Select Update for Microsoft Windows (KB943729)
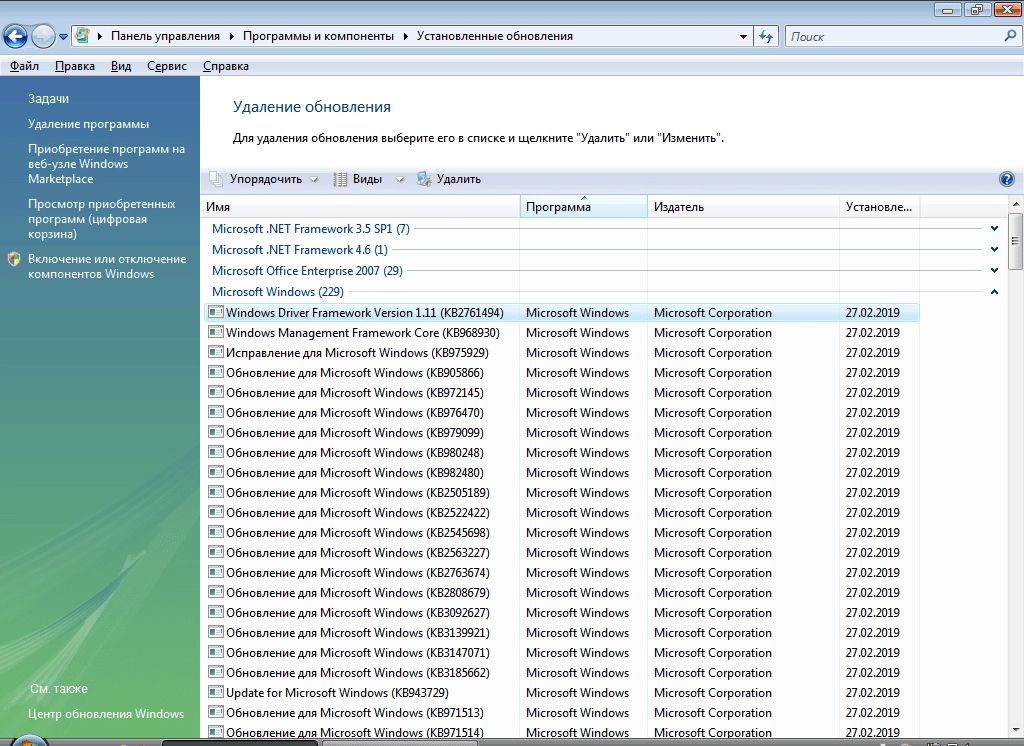The height and width of the screenshot is (746, 1024). (x=562, y=693)
